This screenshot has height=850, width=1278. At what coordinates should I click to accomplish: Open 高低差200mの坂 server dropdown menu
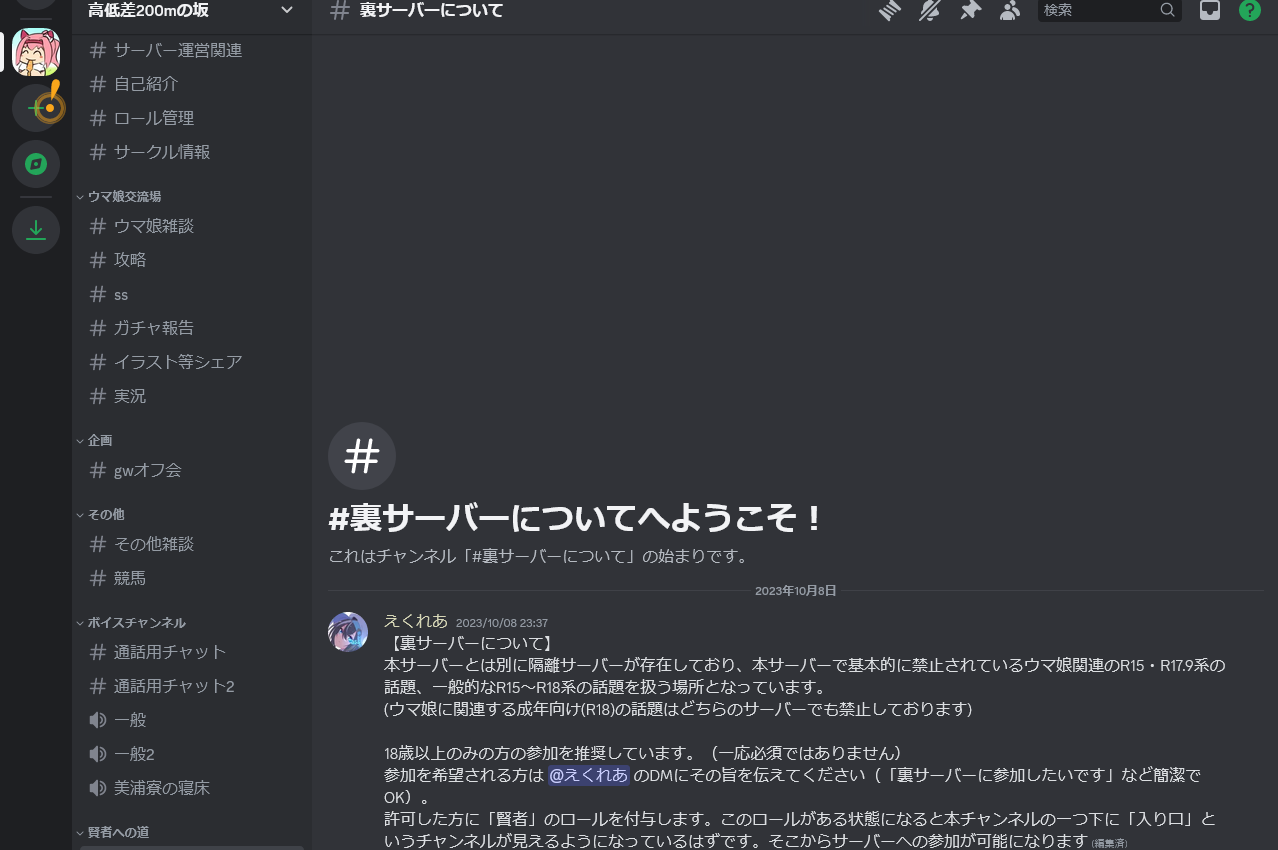tap(190, 11)
